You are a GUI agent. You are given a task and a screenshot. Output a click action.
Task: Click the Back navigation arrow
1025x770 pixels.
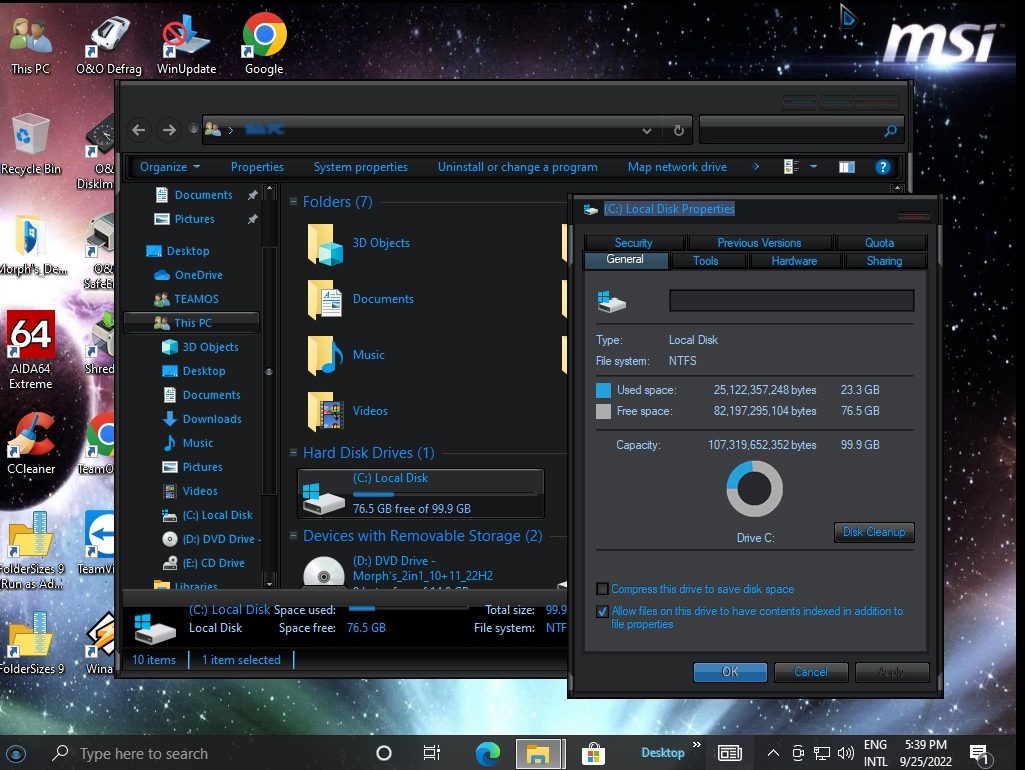point(139,130)
